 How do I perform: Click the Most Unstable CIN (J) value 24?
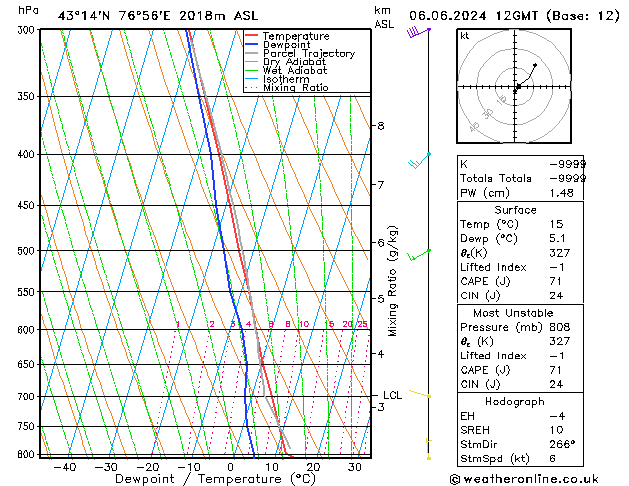click(x=556, y=384)
